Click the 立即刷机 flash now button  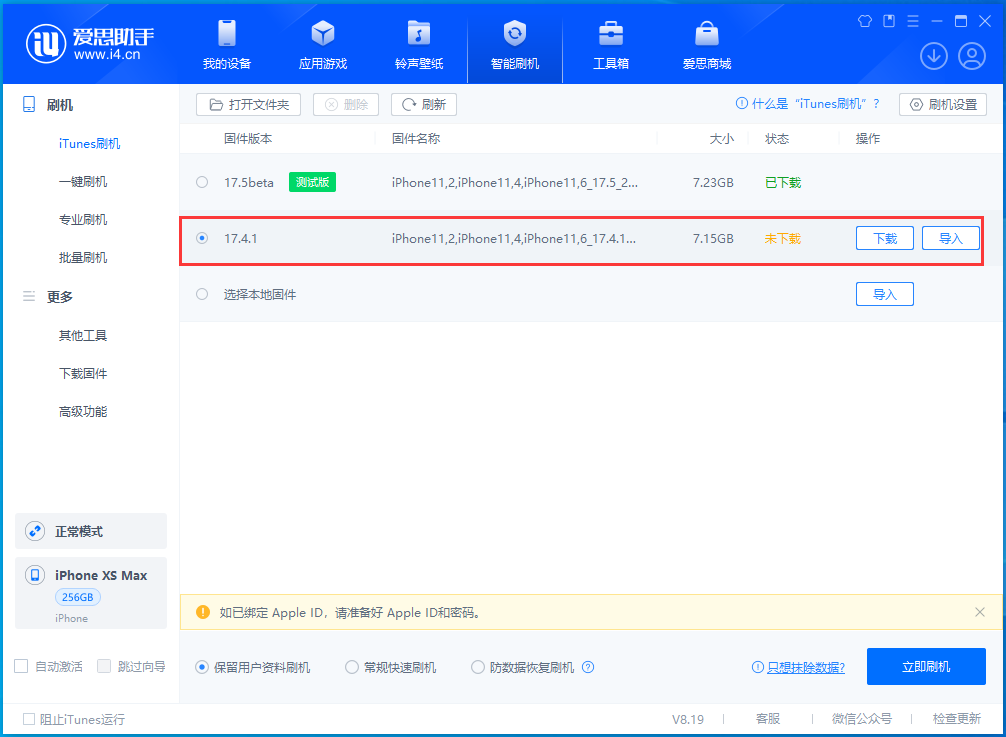[x=926, y=666]
